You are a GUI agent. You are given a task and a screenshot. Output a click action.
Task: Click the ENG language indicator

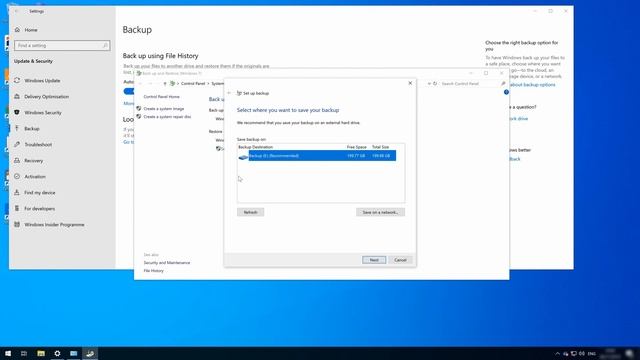[x=591, y=353]
